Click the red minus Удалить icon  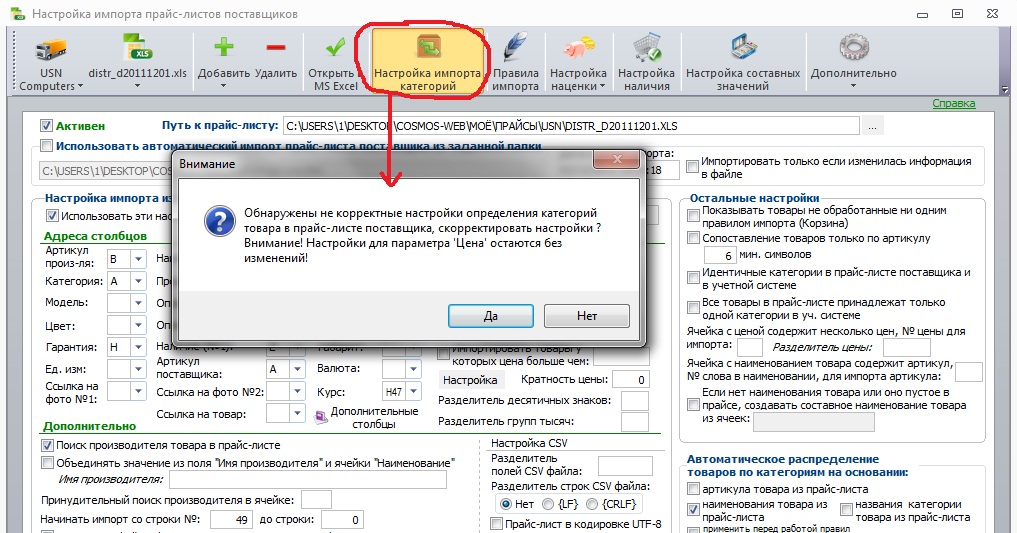tap(276, 47)
